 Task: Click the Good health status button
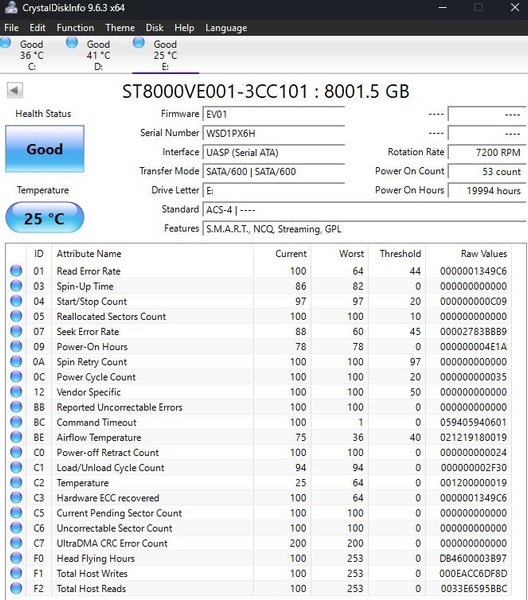[45, 149]
